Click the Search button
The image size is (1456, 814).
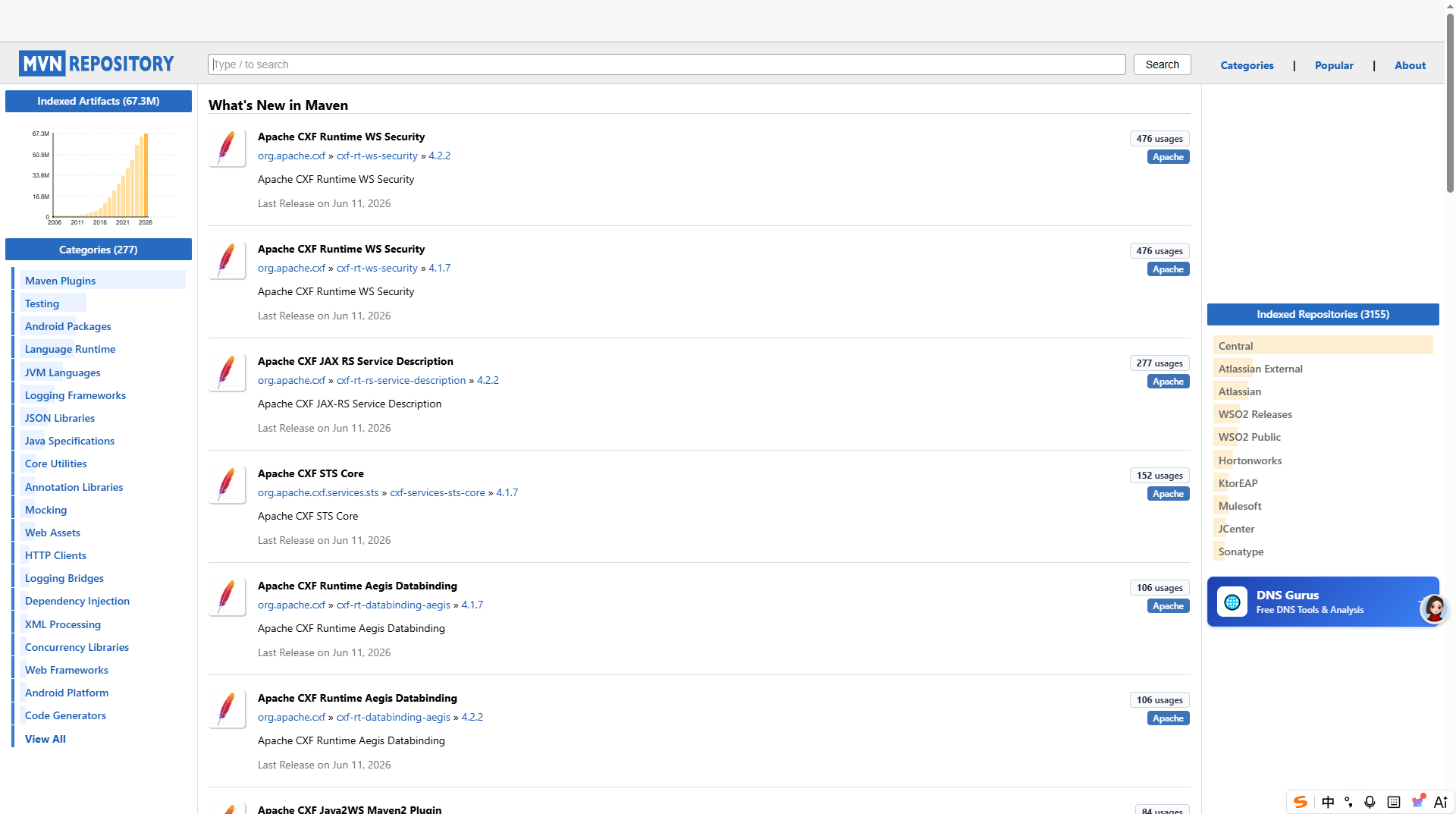[1162, 64]
